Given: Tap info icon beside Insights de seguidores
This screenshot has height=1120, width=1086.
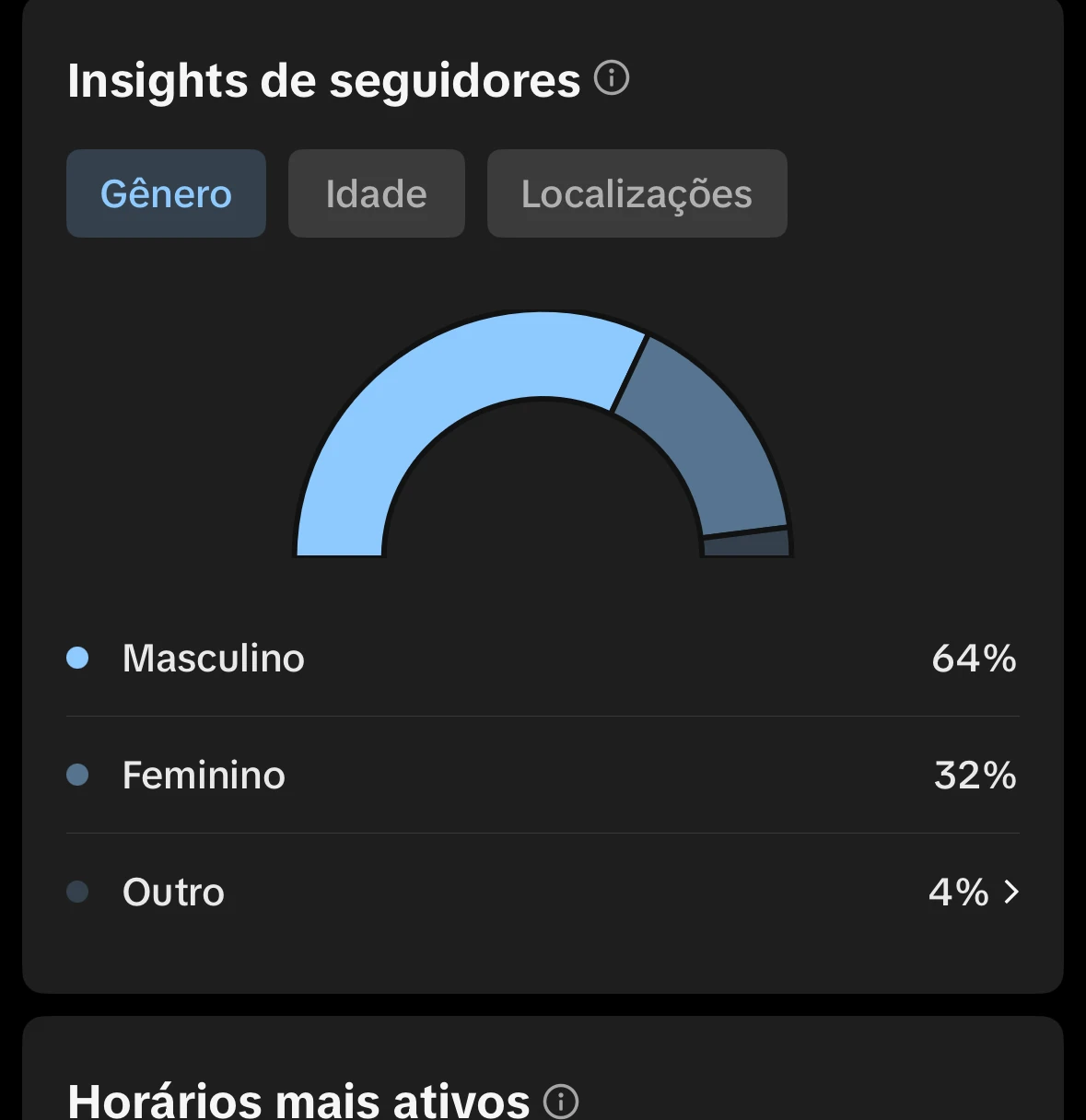Looking at the screenshot, I should 612,78.
